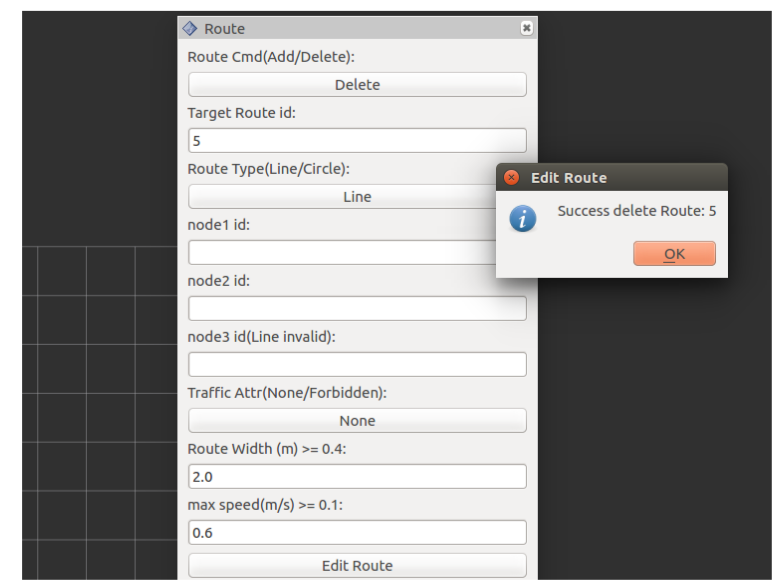Image resolution: width=784 pixels, height=583 pixels.
Task: Select the node2 id input box
Action: coord(357,309)
